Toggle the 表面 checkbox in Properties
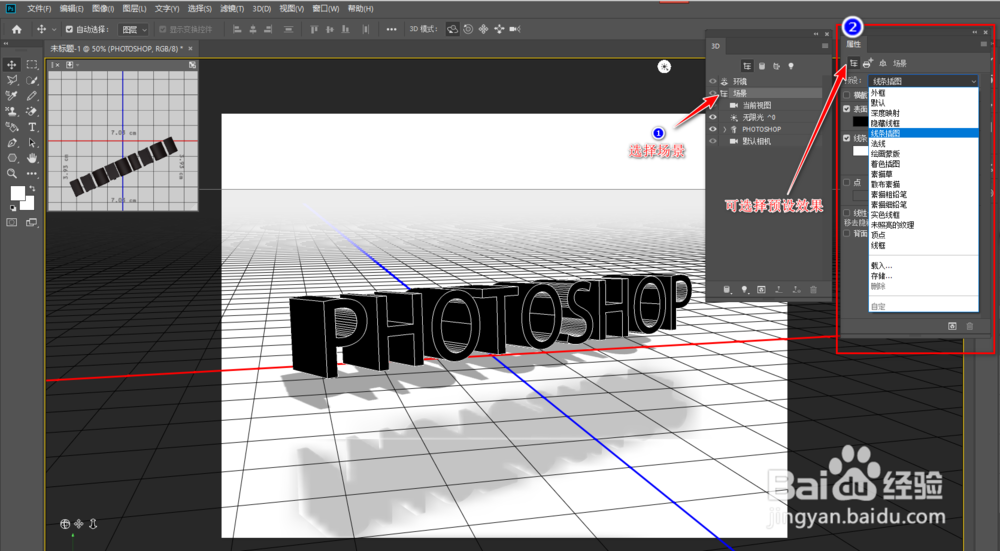Viewport: 1000px width, 551px height. pyautogui.click(x=847, y=108)
